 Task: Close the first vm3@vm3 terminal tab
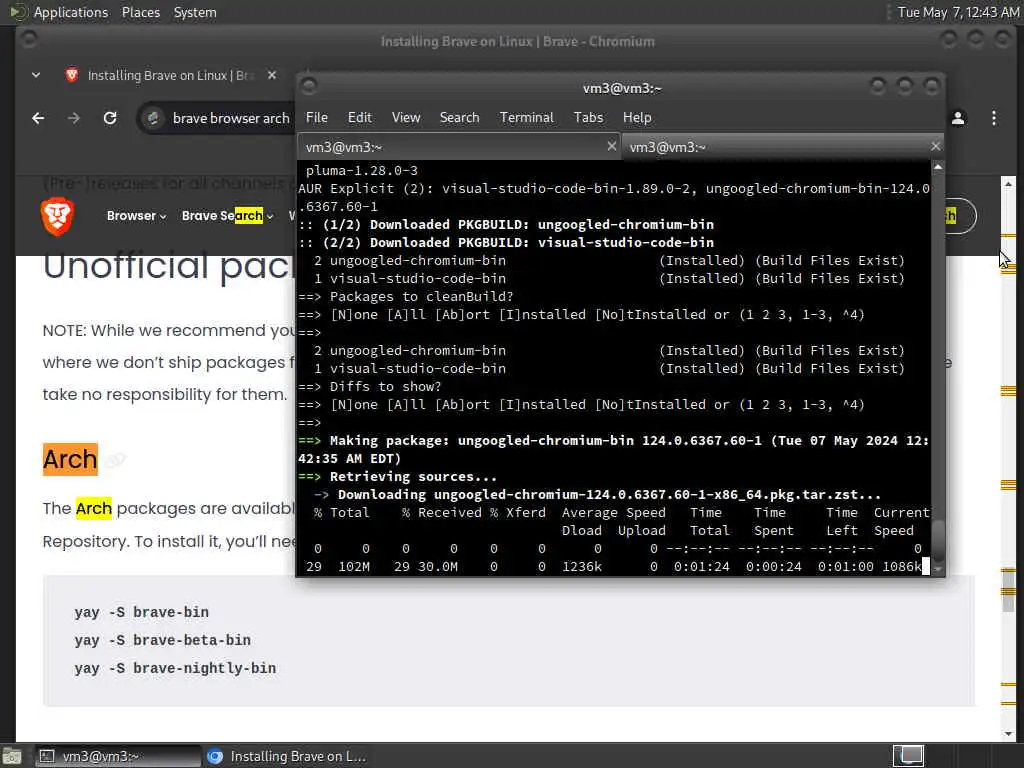point(611,146)
